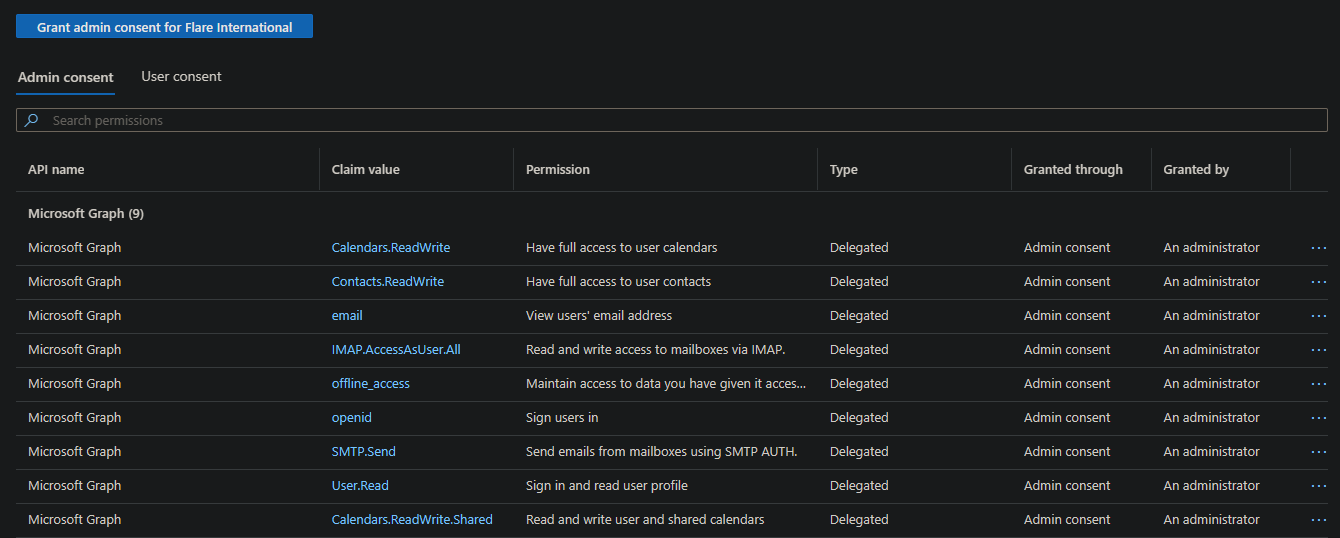Open ellipsis menu for Contacts.ReadWrite row

coord(1318,282)
